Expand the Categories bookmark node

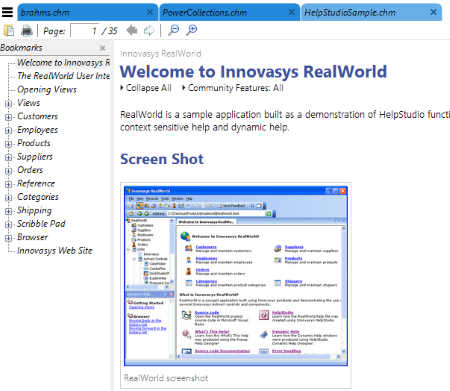pos(8,198)
